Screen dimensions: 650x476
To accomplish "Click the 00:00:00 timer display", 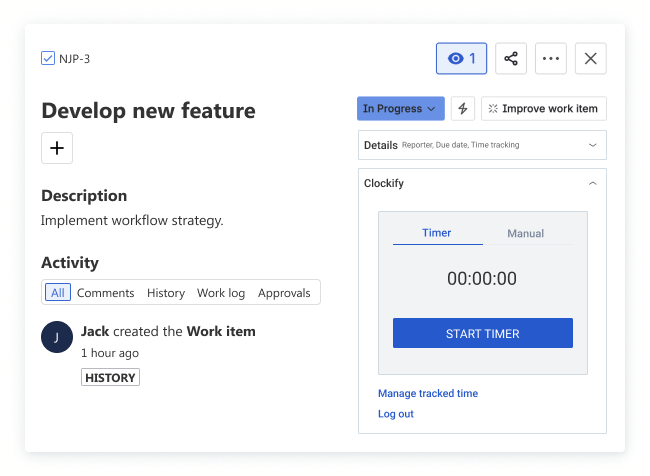I will [x=482, y=279].
